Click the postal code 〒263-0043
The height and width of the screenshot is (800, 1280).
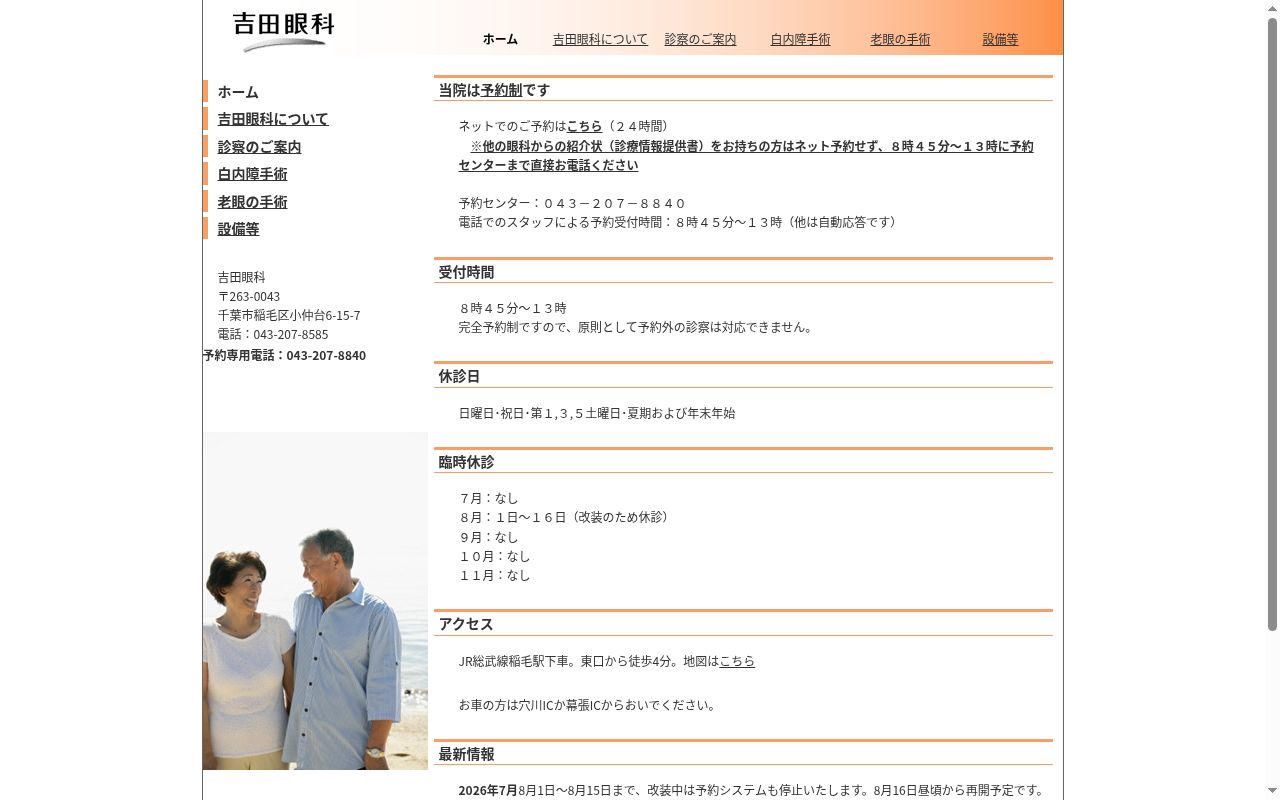(x=249, y=296)
